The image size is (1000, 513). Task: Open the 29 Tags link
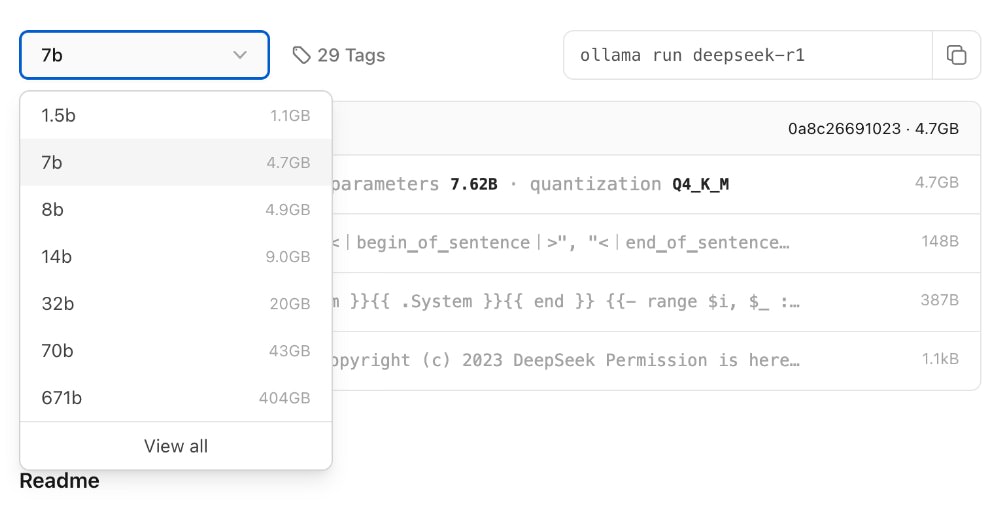(x=339, y=55)
